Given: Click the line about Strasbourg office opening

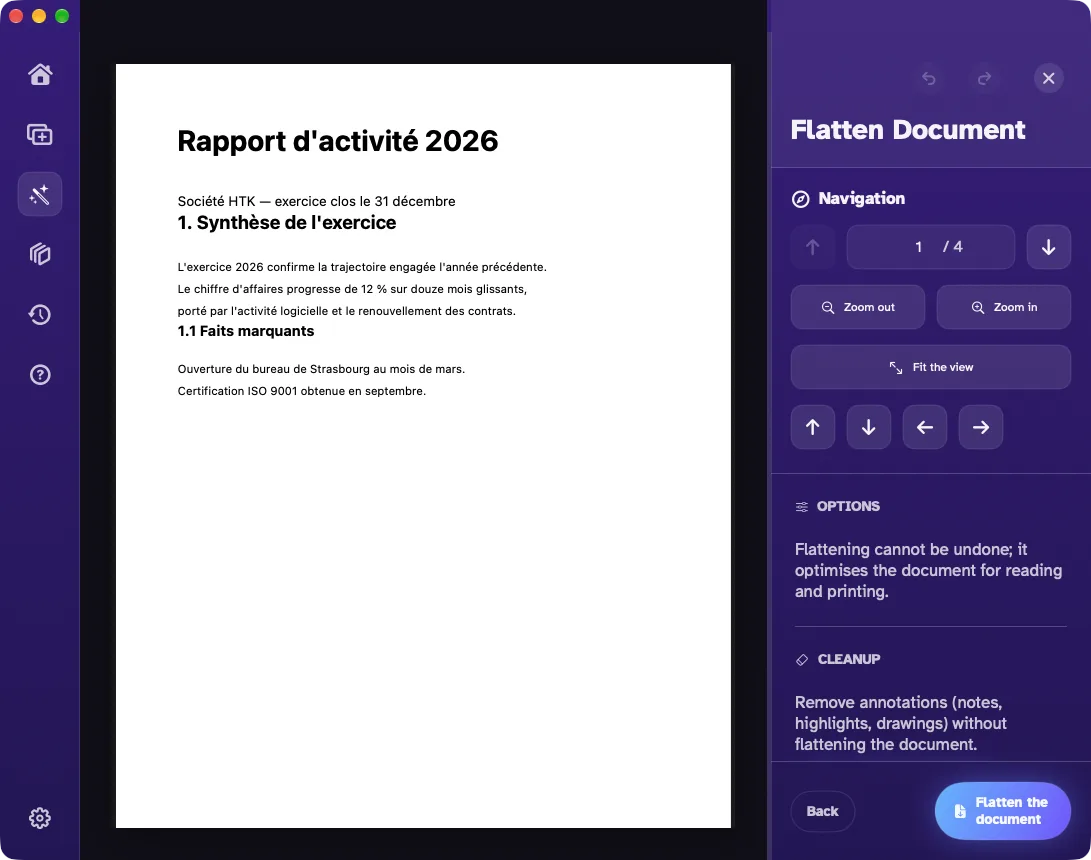Looking at the screenshot, I should (x=321, y=369).
